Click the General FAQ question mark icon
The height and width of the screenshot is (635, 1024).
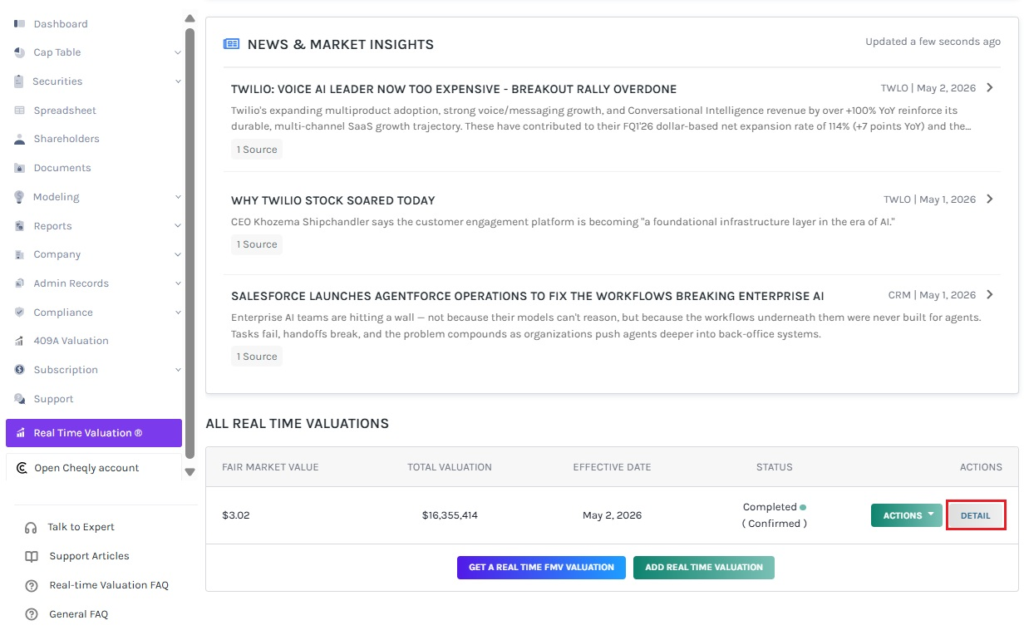pyautogui.click(x=31, y=614)
